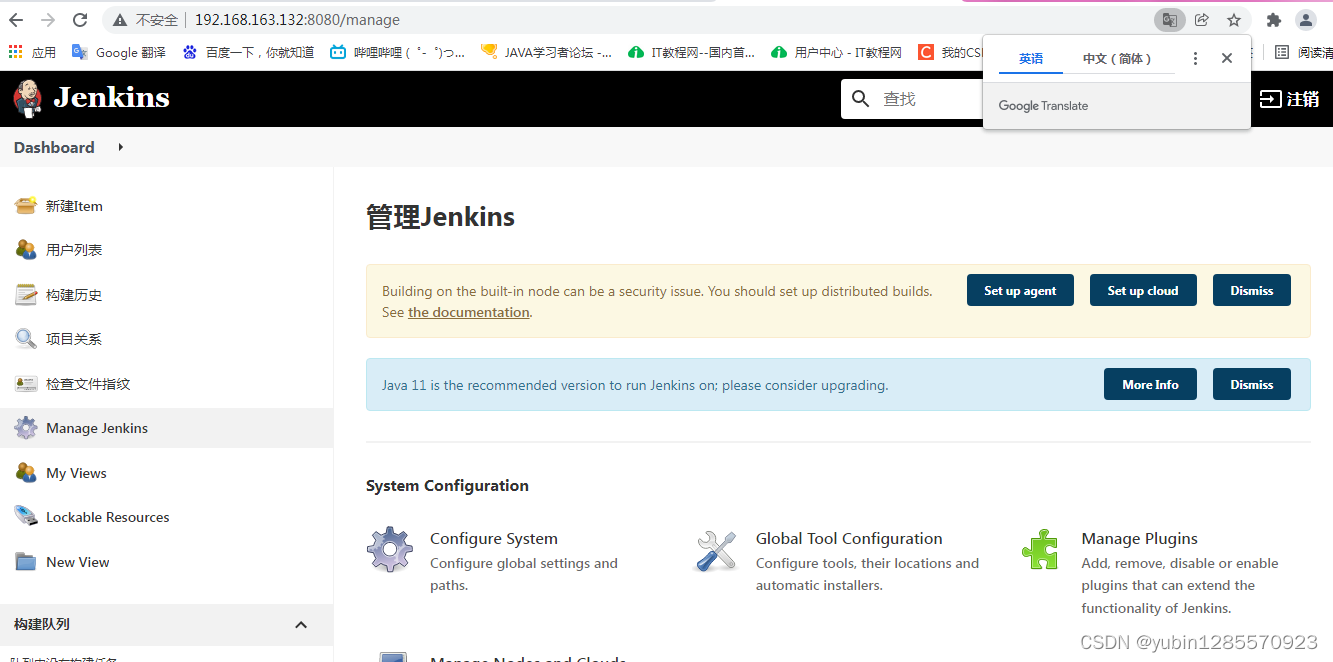Click the Lockable Resources drive icon
The width and height of the screenshot is (1333, 662).
coord(26,517)
